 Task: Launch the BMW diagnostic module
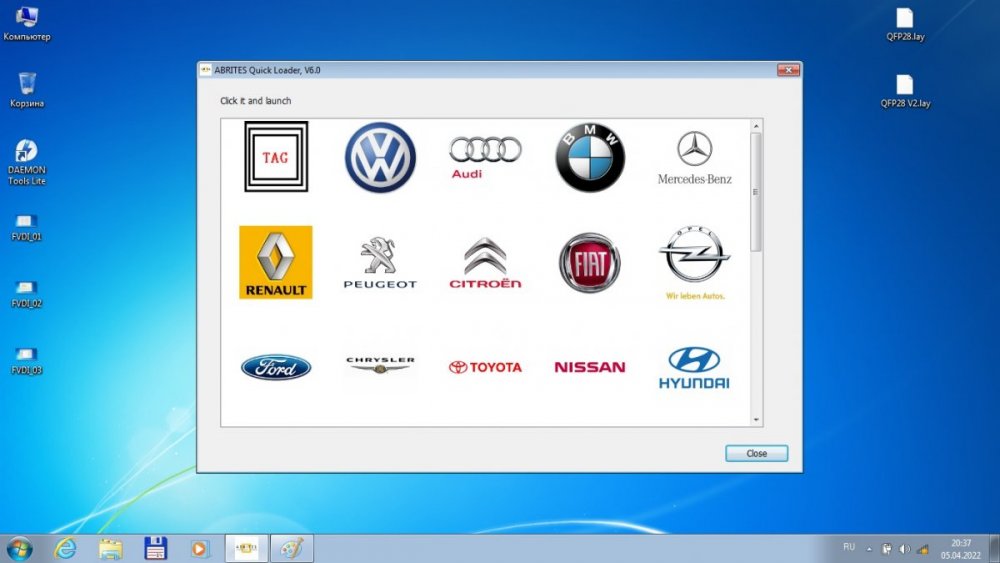[590, 158]
